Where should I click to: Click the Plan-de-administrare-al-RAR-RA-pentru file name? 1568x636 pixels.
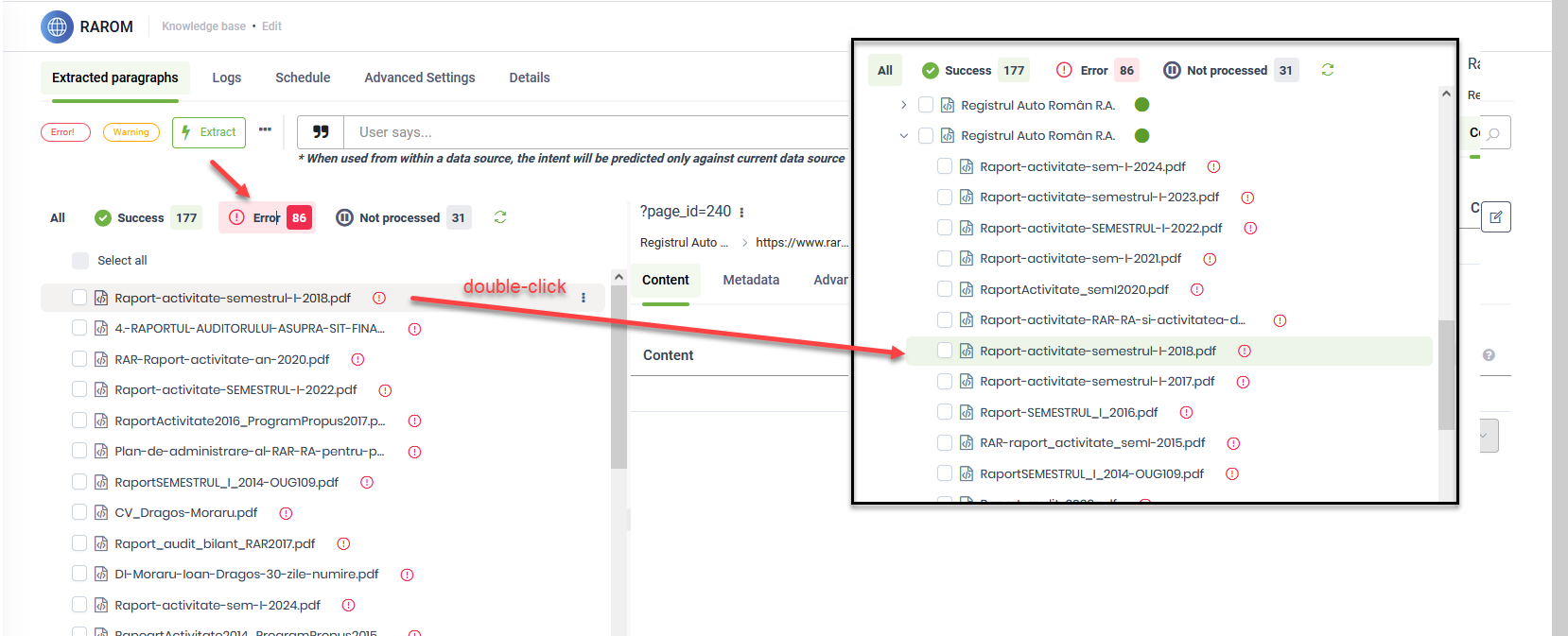250,452
